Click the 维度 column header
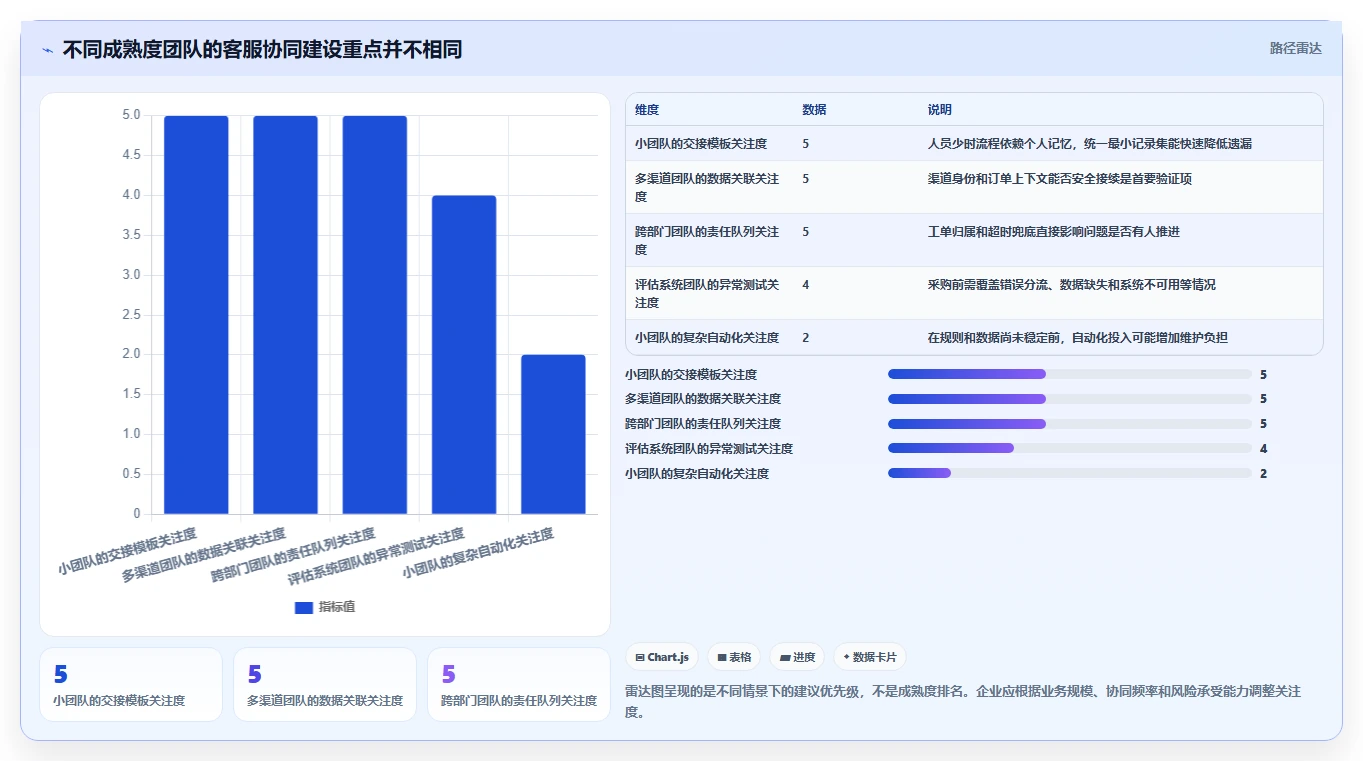Image resolution: width=1363 pixels, height=761 pixels. point(647,110)
